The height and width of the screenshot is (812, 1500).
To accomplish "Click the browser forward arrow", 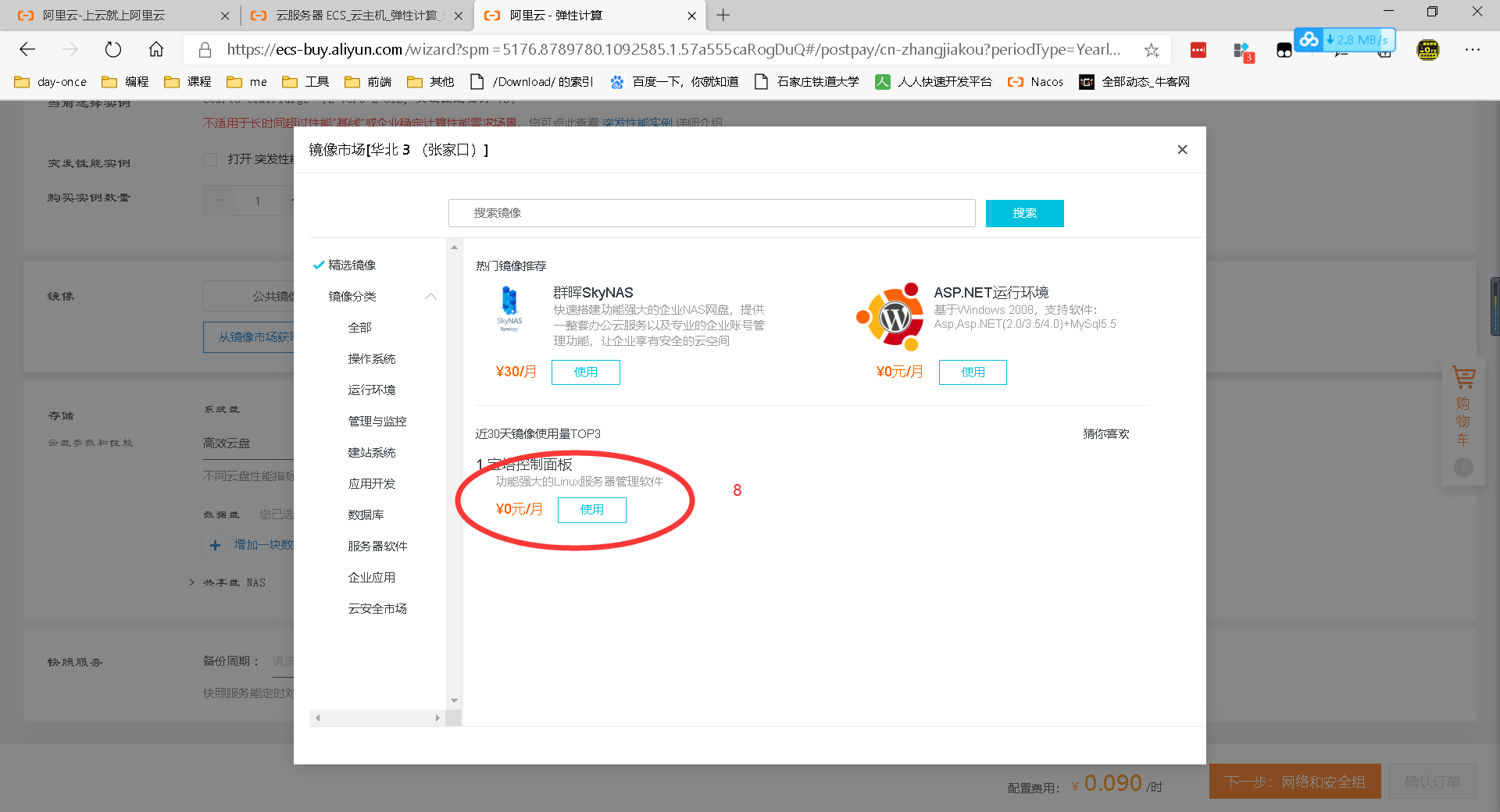I will tap(70, 50).
